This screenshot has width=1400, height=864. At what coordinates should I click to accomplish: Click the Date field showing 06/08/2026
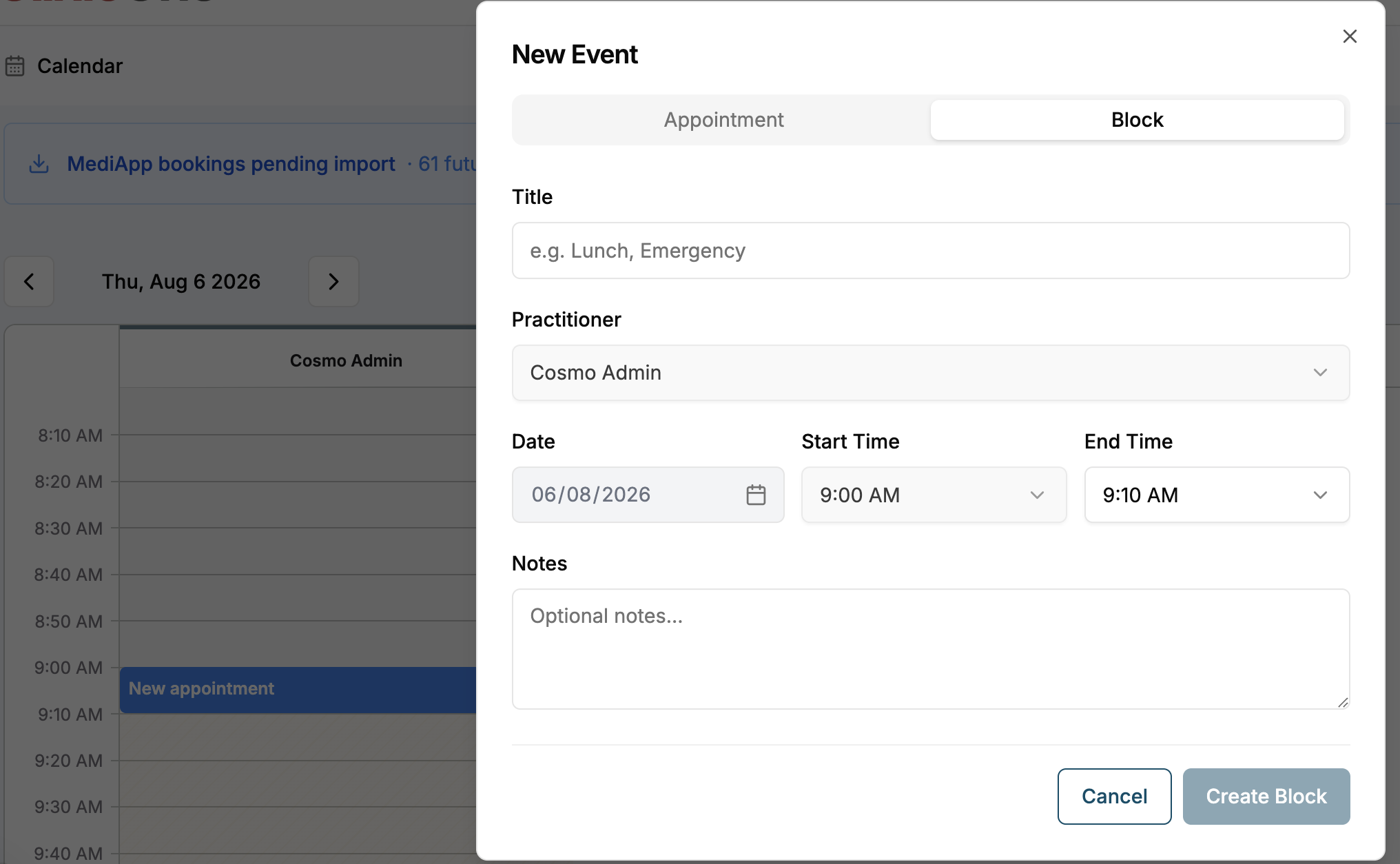[x=648, y=495]
